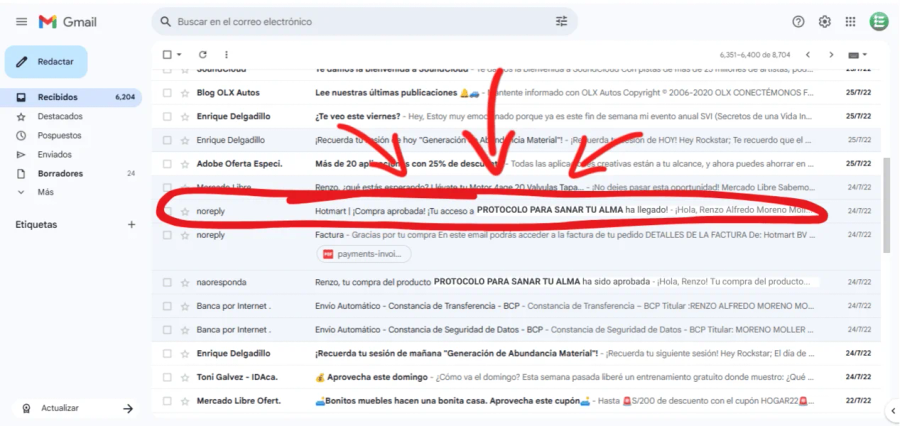Click the refresh inbox icon
Screen dimensions: 900x426
(x=203, y=54)
